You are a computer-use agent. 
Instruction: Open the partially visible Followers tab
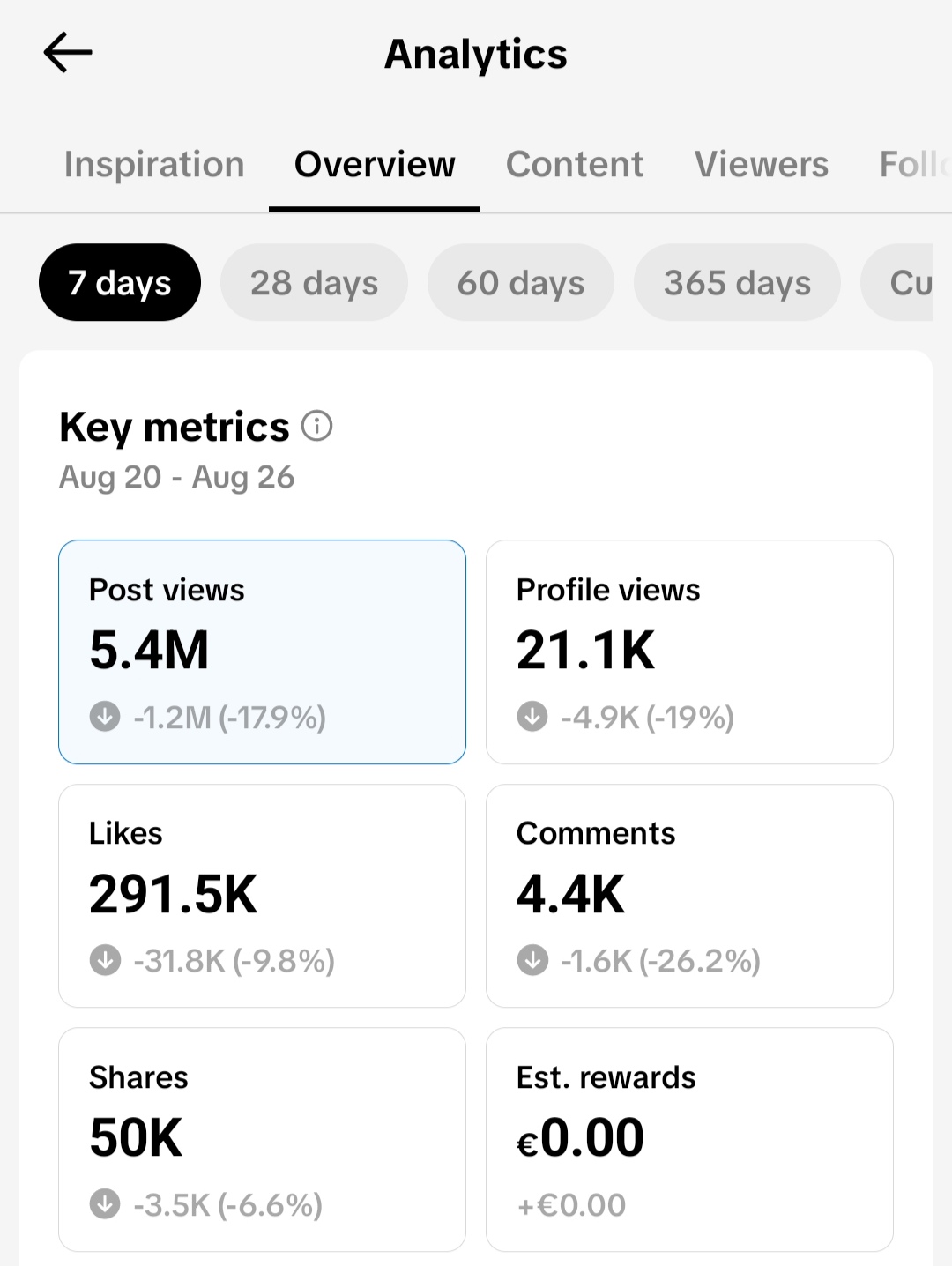tap(915, 165)
